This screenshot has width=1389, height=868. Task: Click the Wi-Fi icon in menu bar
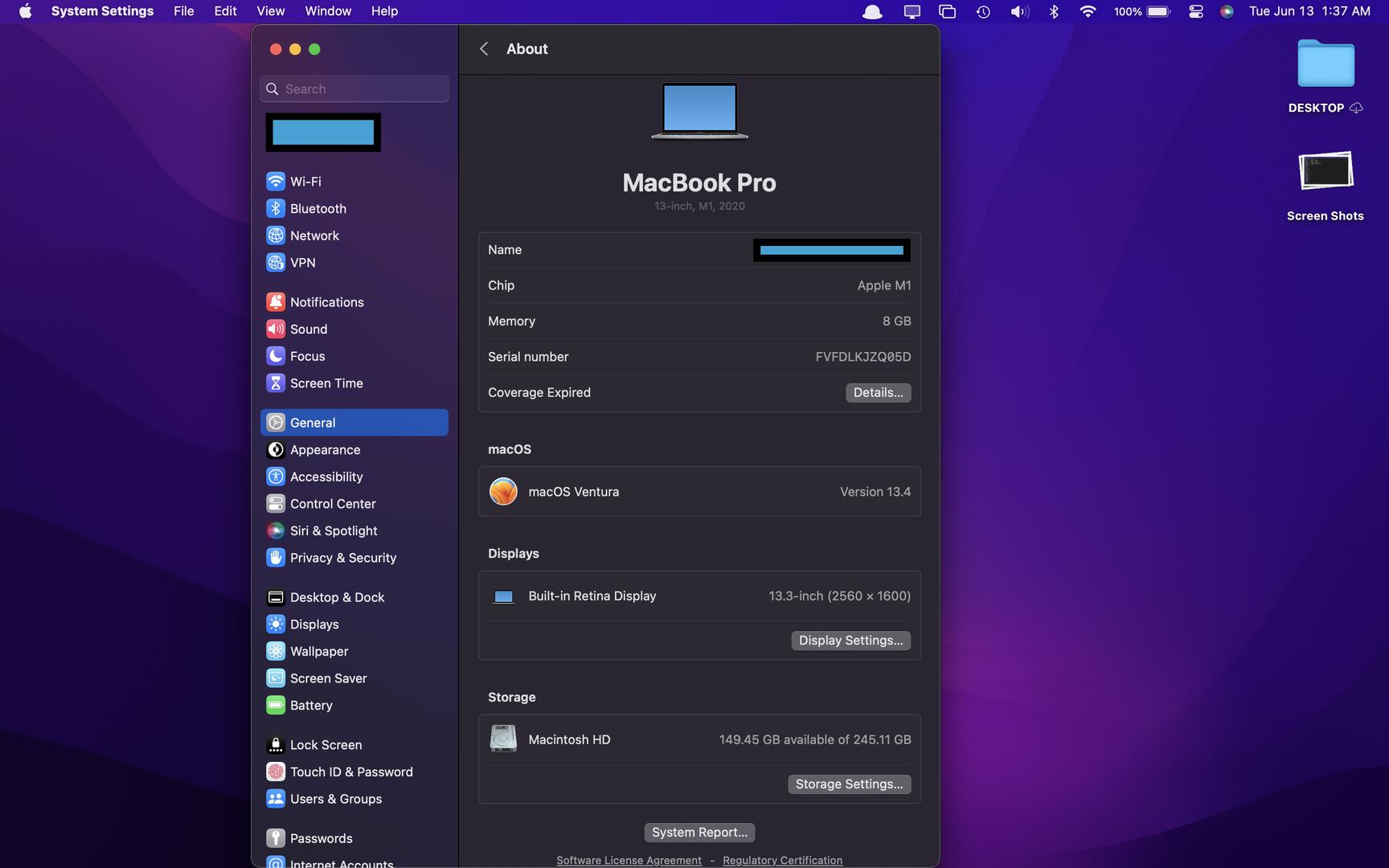click(x=1088, y=11)
